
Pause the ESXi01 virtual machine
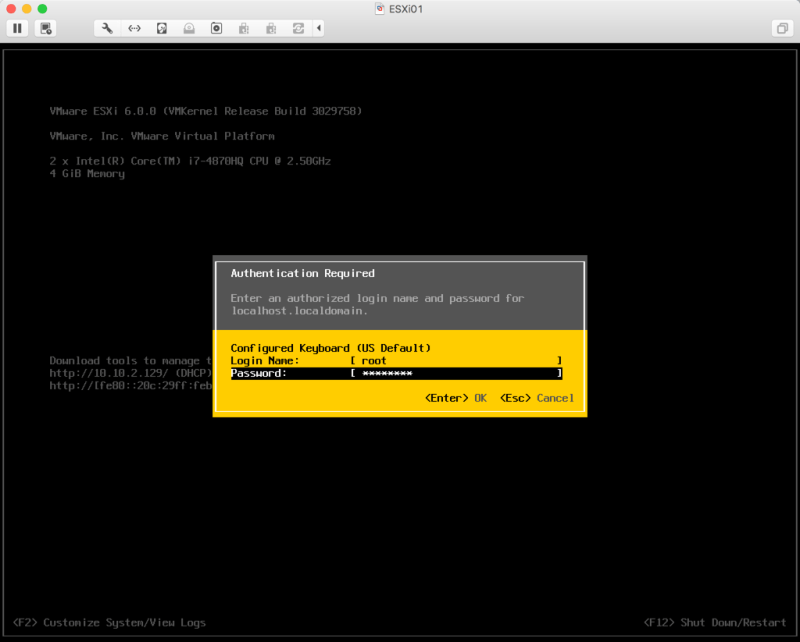point(17,28)
